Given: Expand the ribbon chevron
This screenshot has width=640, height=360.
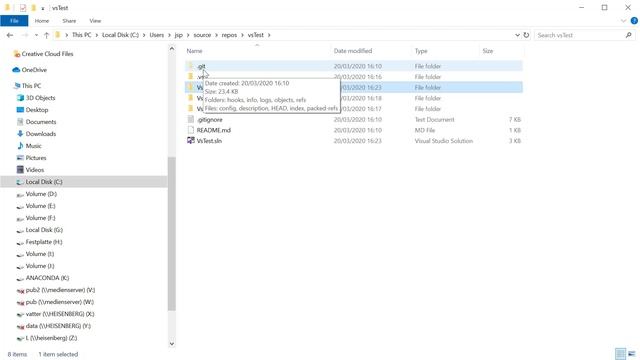Looking at the screenshot, I should (623, 21).
